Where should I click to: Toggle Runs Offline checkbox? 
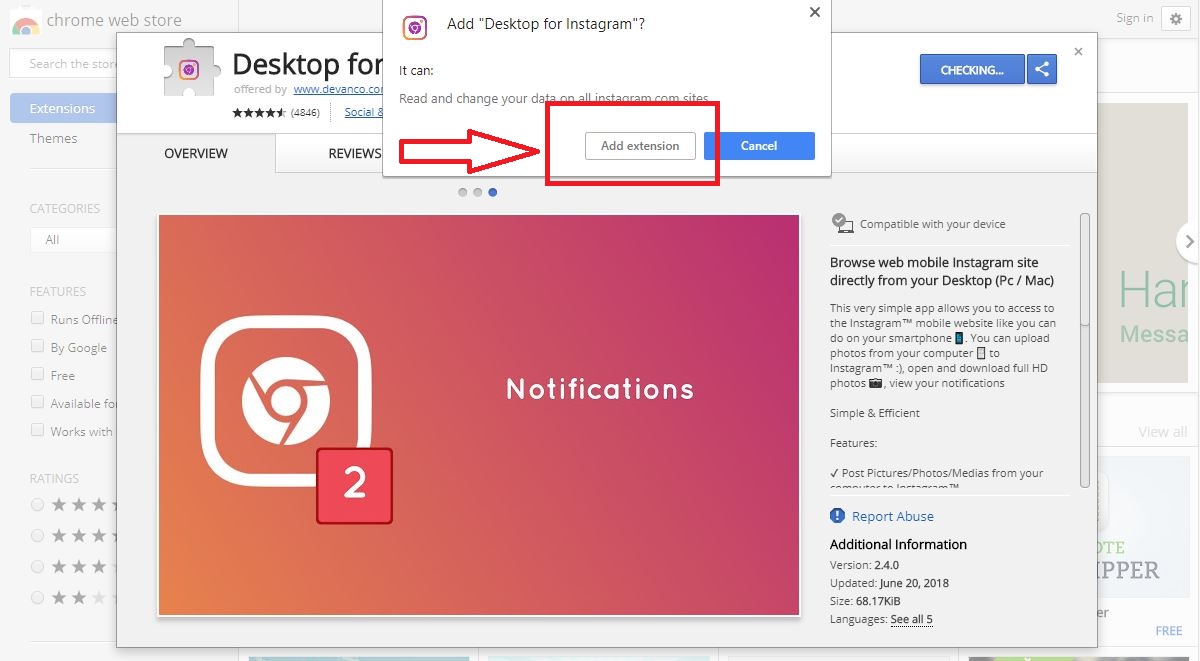click(x=38, y=318)
